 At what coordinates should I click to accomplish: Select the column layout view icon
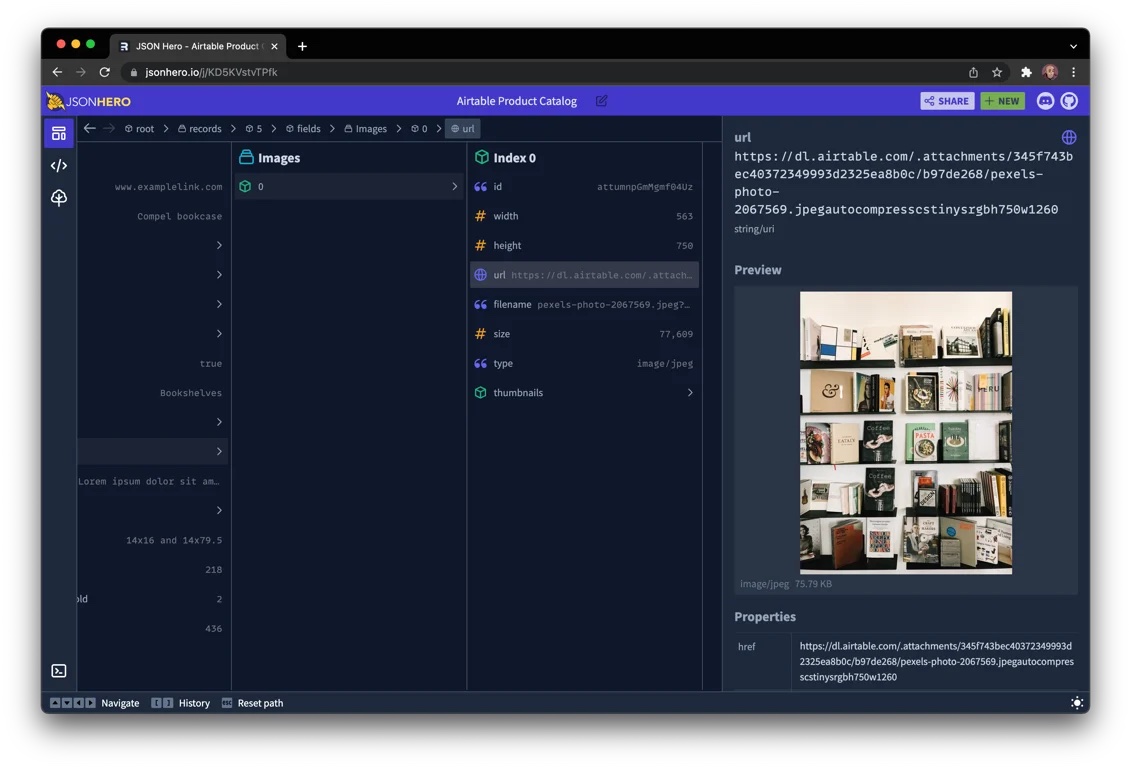click(x=58, y=132)
